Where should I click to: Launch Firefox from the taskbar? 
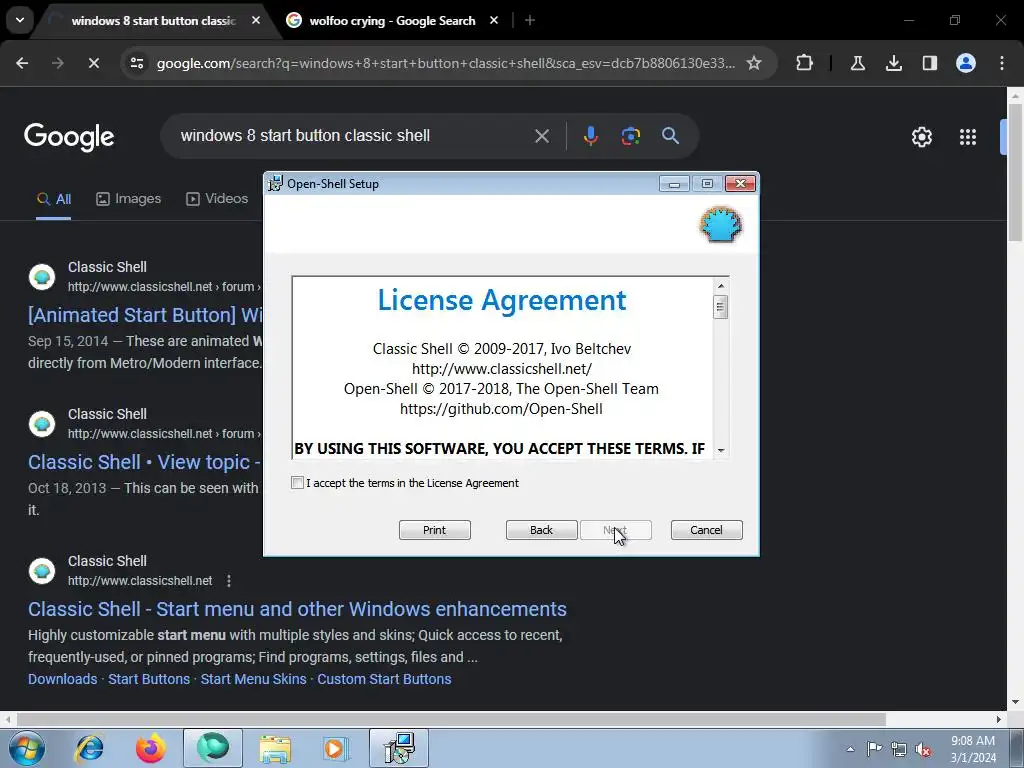[x=150, y=748]
